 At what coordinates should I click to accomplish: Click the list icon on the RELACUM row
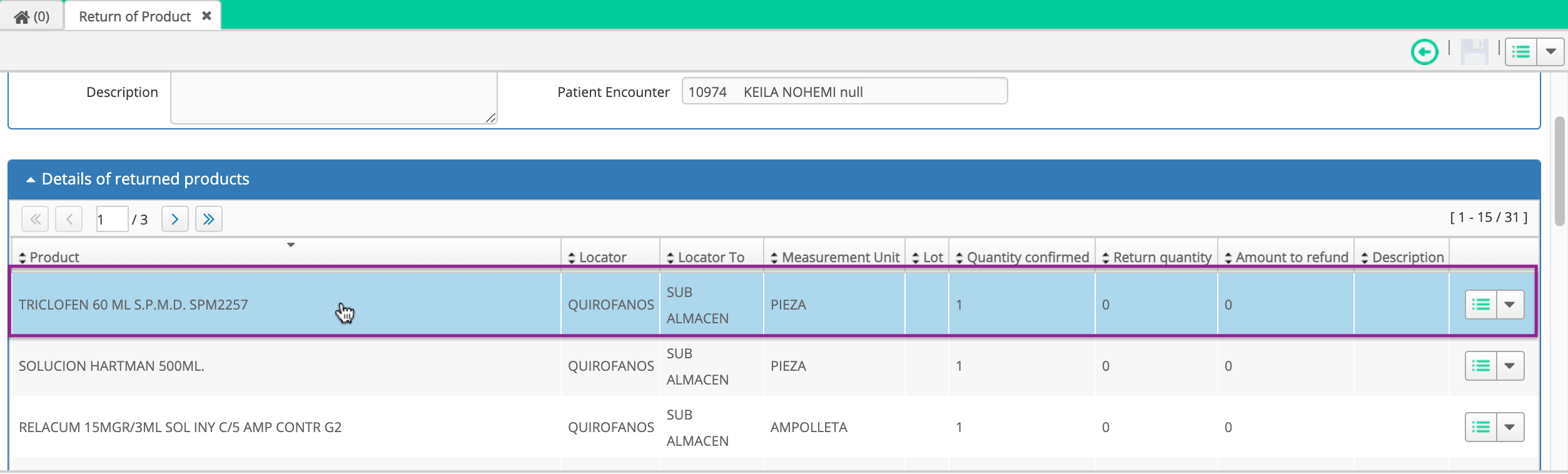pyautogui.click(x=1480, y=427)
